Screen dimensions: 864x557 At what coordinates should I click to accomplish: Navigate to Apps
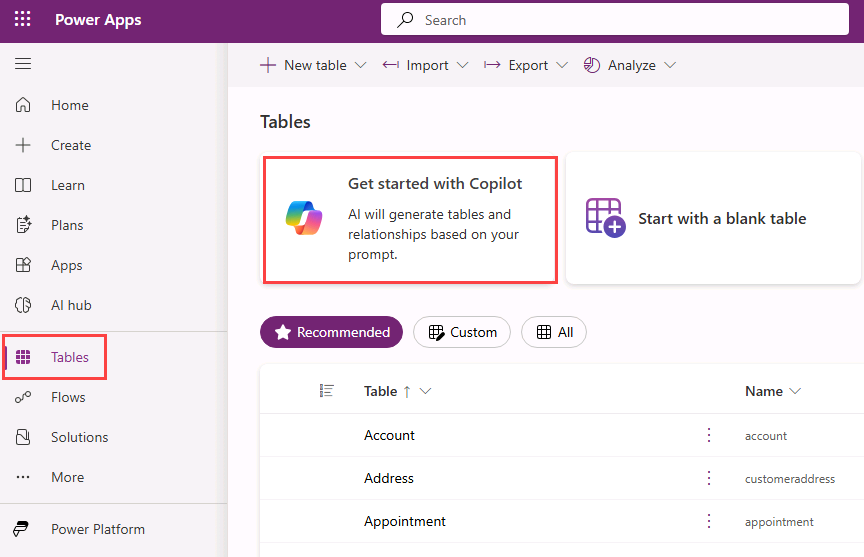pos(67,266)
